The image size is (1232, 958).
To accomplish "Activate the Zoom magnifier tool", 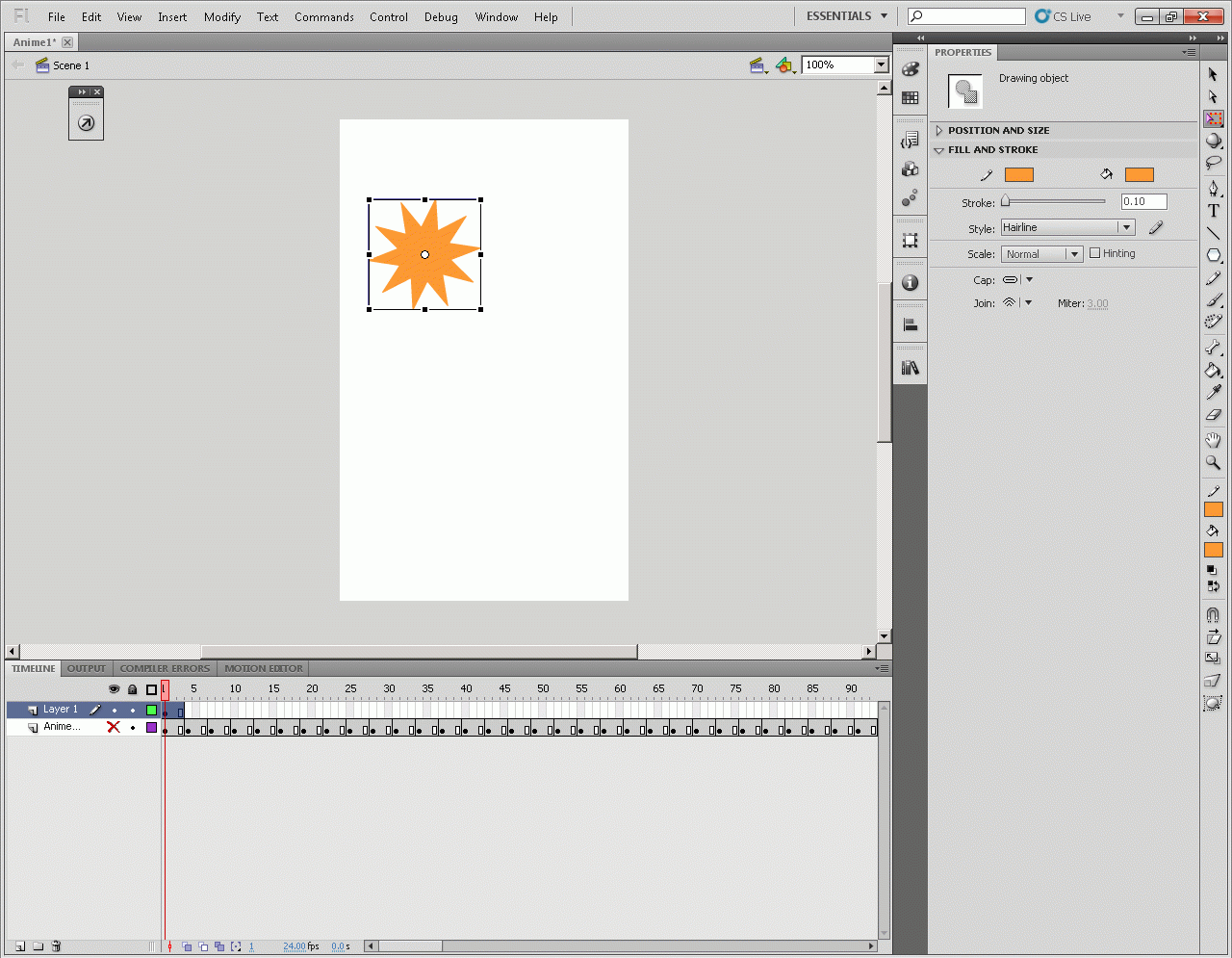I will pos(1213,463).
